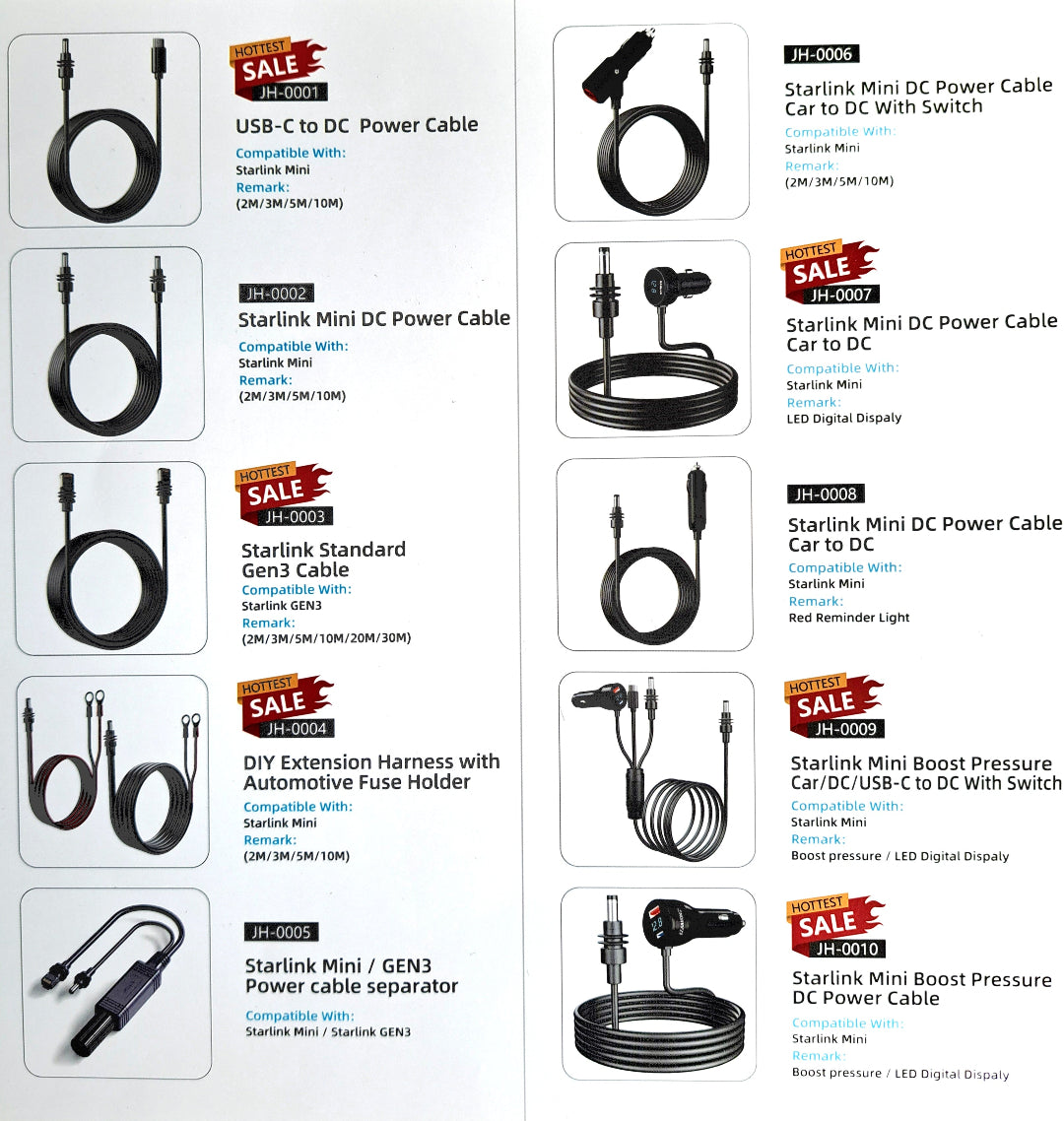Select the JH-0008 car to DC cable image
Viewport: 1064px width, 1121px height.
point(655,554)
